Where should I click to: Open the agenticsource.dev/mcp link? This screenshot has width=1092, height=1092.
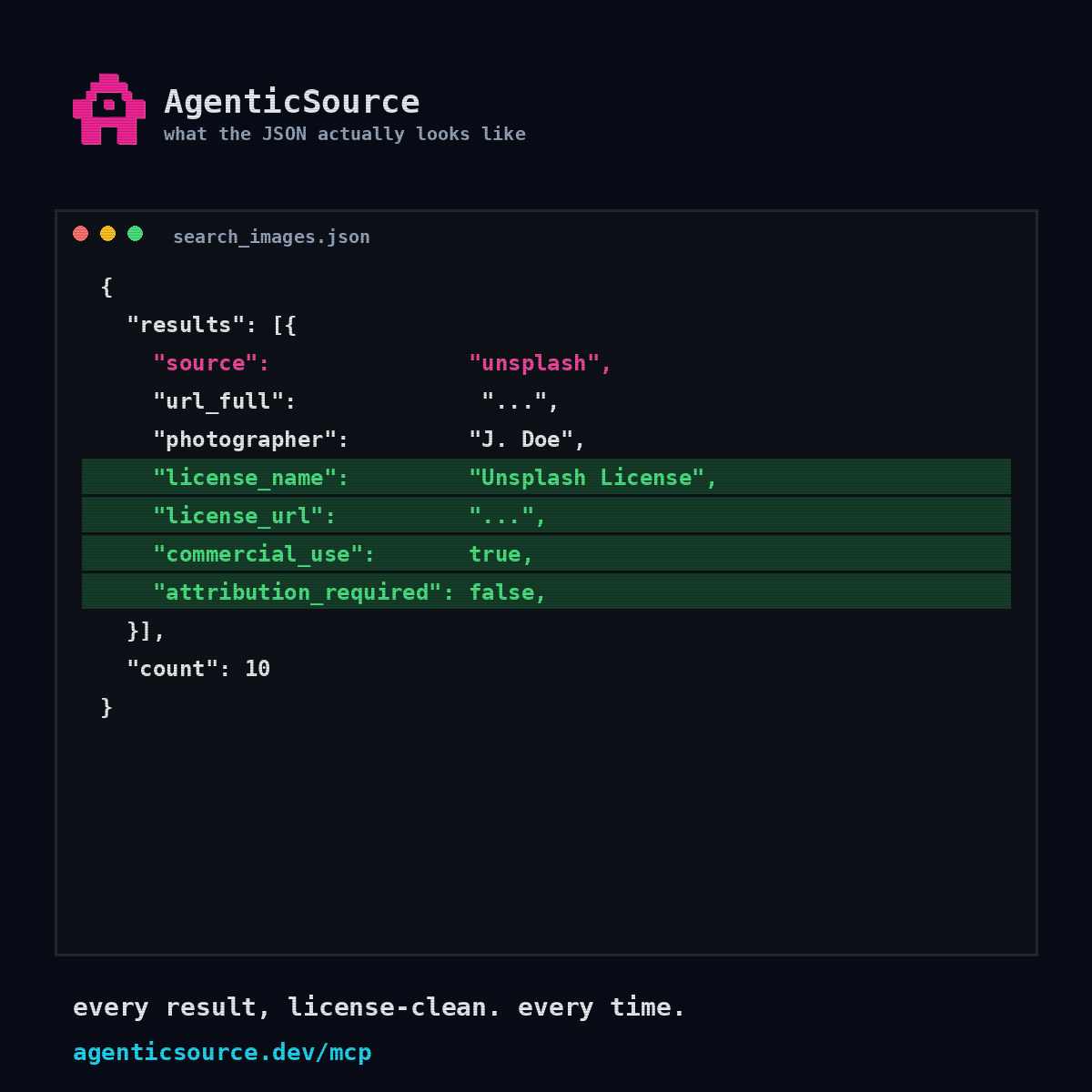point(222,1053)
